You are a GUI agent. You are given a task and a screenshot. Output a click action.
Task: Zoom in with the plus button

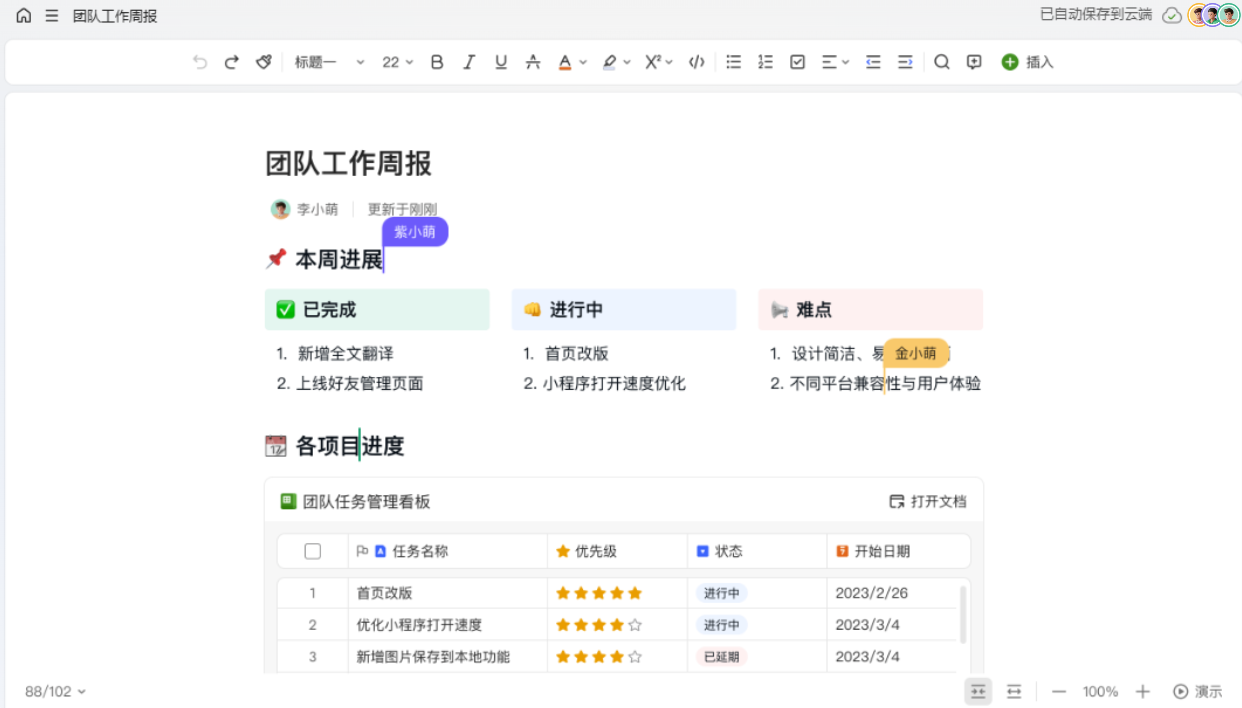1143,691
